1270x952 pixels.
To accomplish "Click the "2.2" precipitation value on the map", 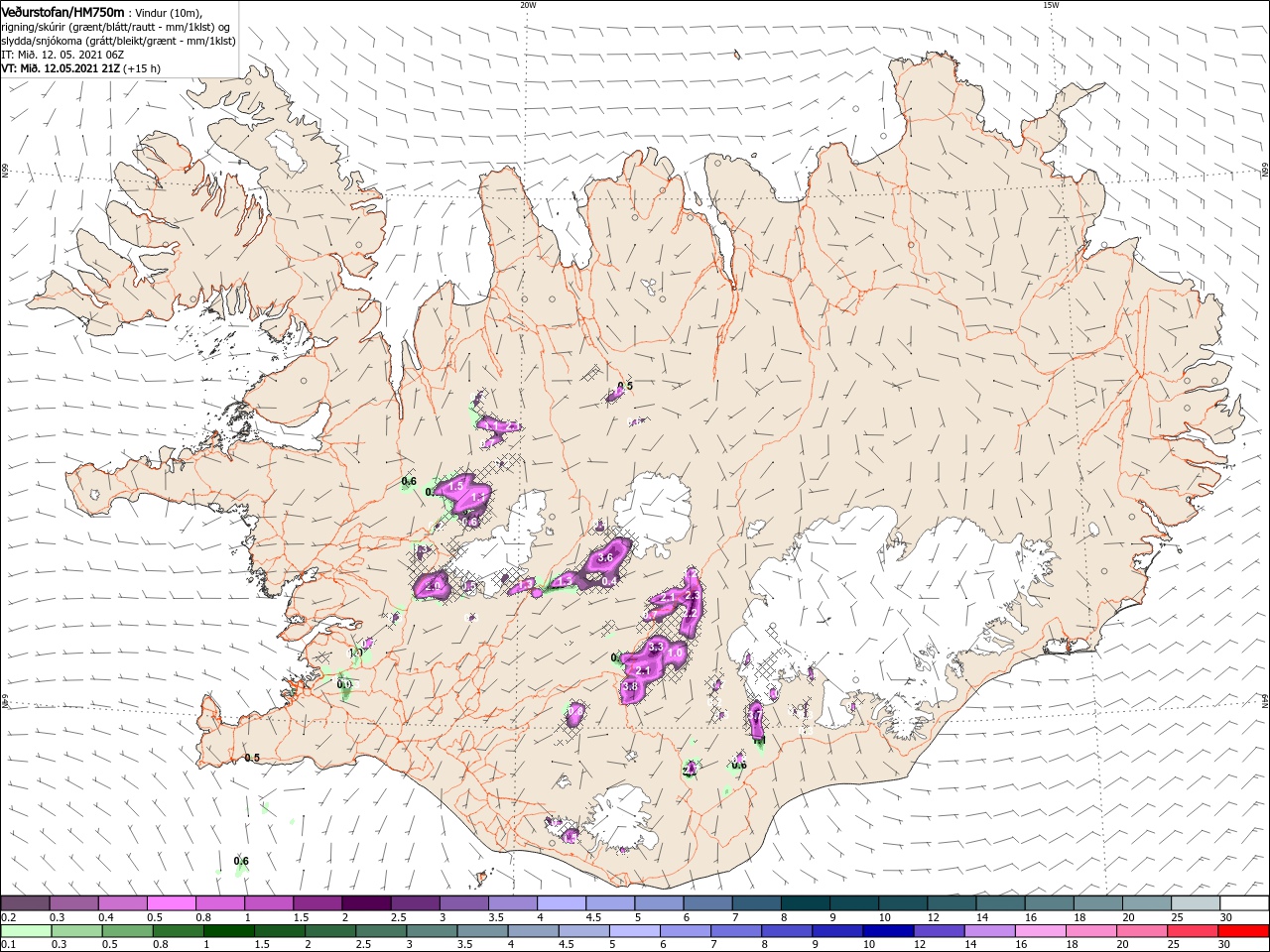I will [x=688, y=613].
